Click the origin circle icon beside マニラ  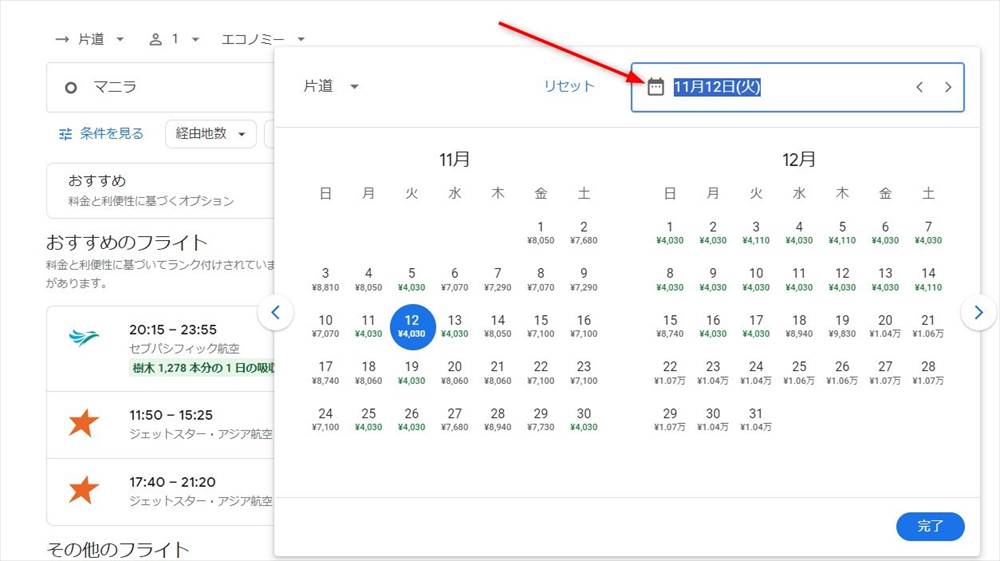70,87
